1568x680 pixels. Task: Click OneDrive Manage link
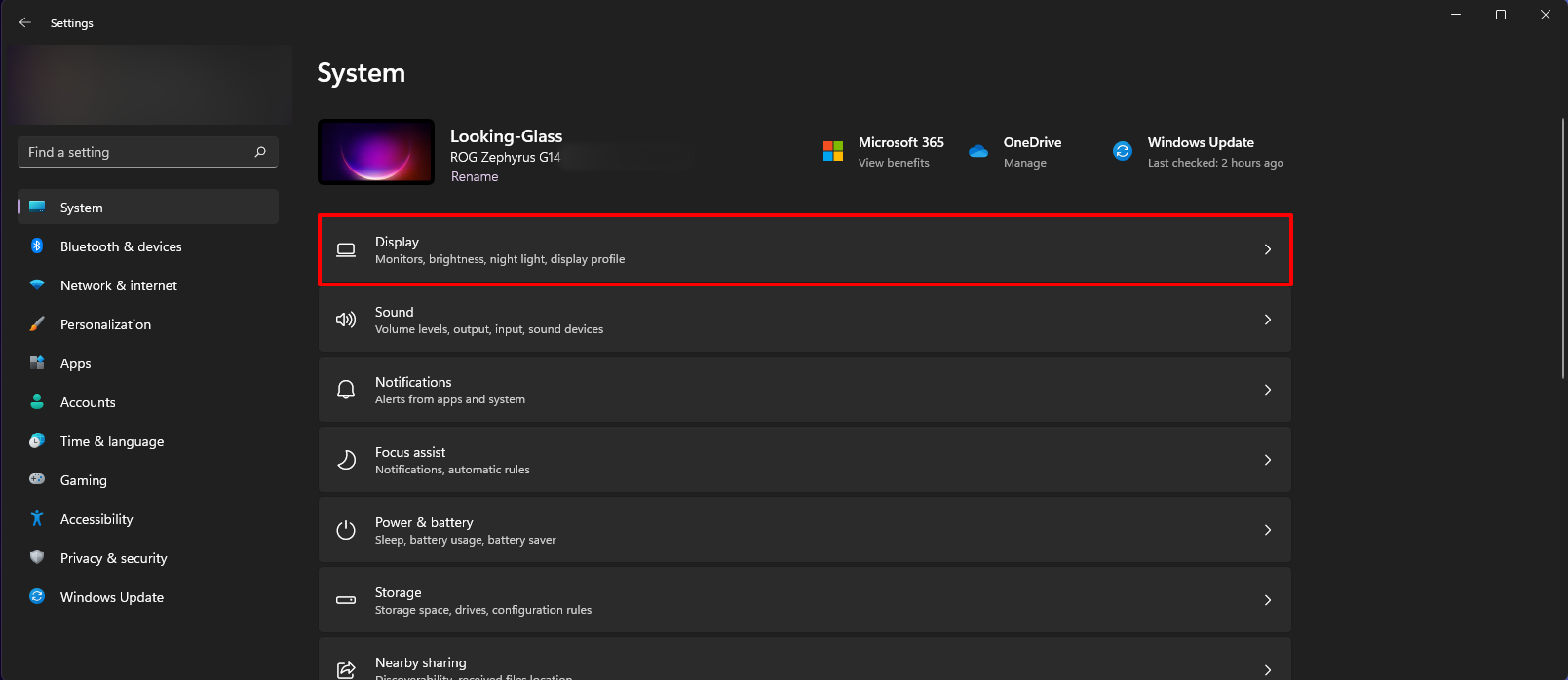(1025, 163)
